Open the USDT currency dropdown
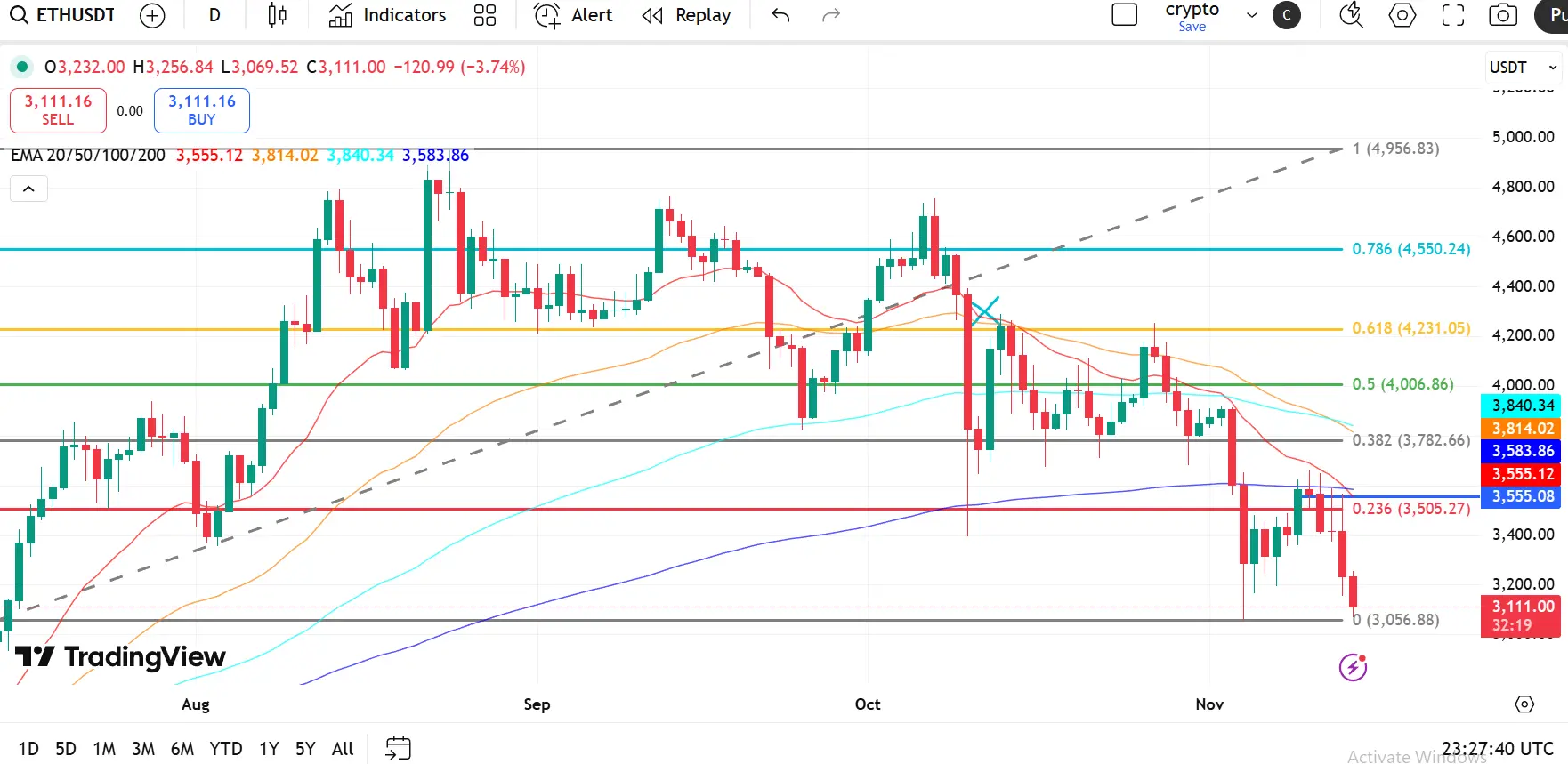The width and height of the screenshot is (1568, 764). click(x=1524, y=68)
